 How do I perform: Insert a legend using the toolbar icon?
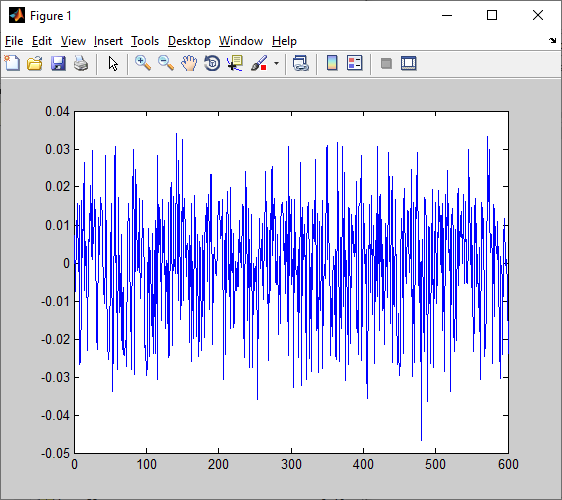pos(355,63)
